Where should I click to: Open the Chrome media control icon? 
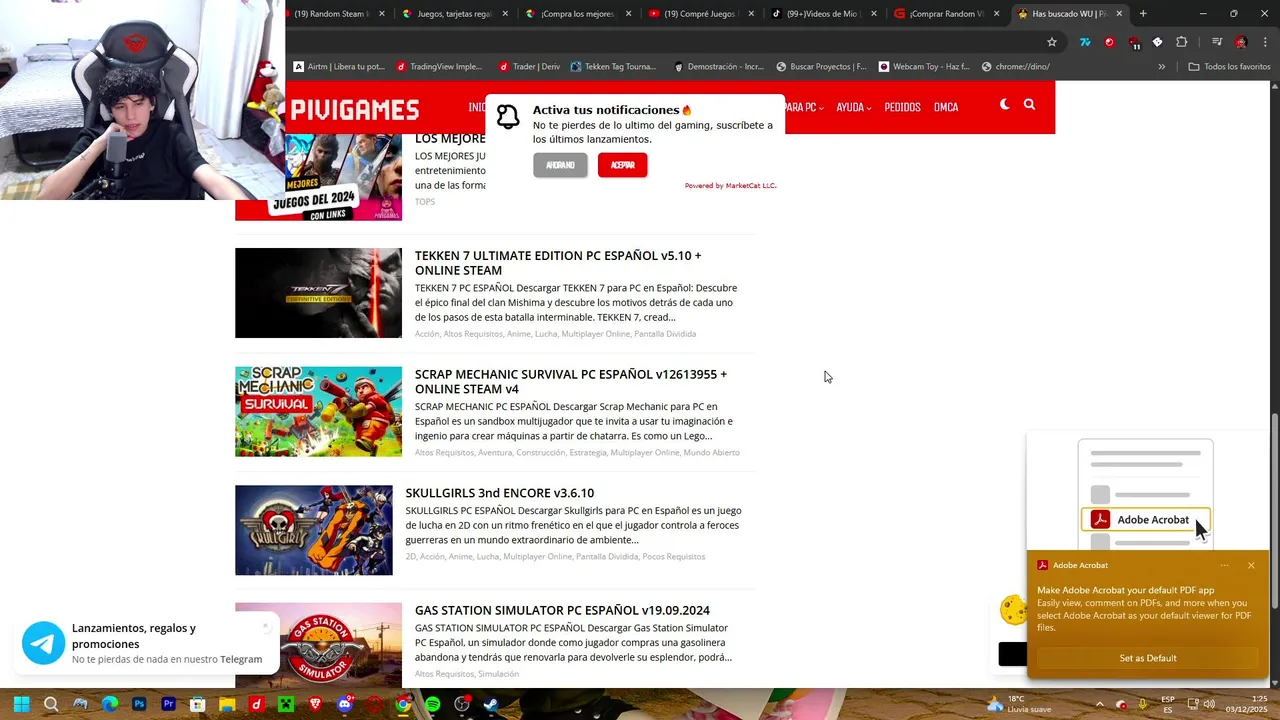1217,42
